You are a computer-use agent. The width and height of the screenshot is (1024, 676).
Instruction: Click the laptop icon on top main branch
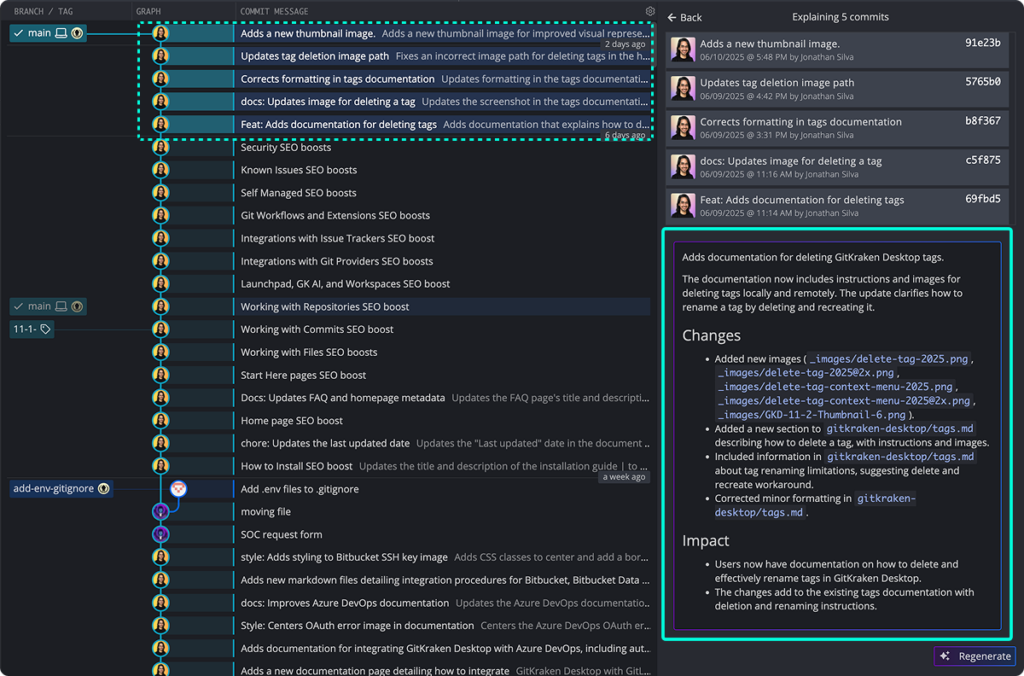tap(61, 33)
